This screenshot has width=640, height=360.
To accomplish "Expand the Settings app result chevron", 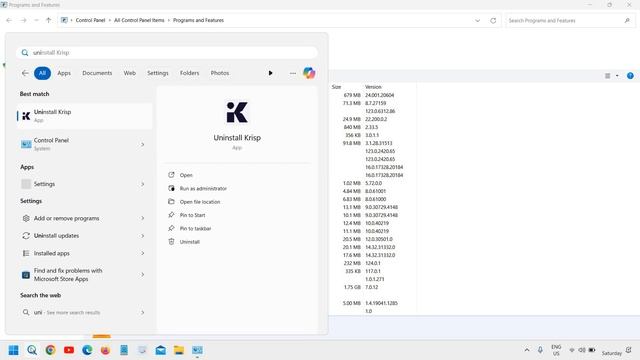I will click(x=142, y=184).
